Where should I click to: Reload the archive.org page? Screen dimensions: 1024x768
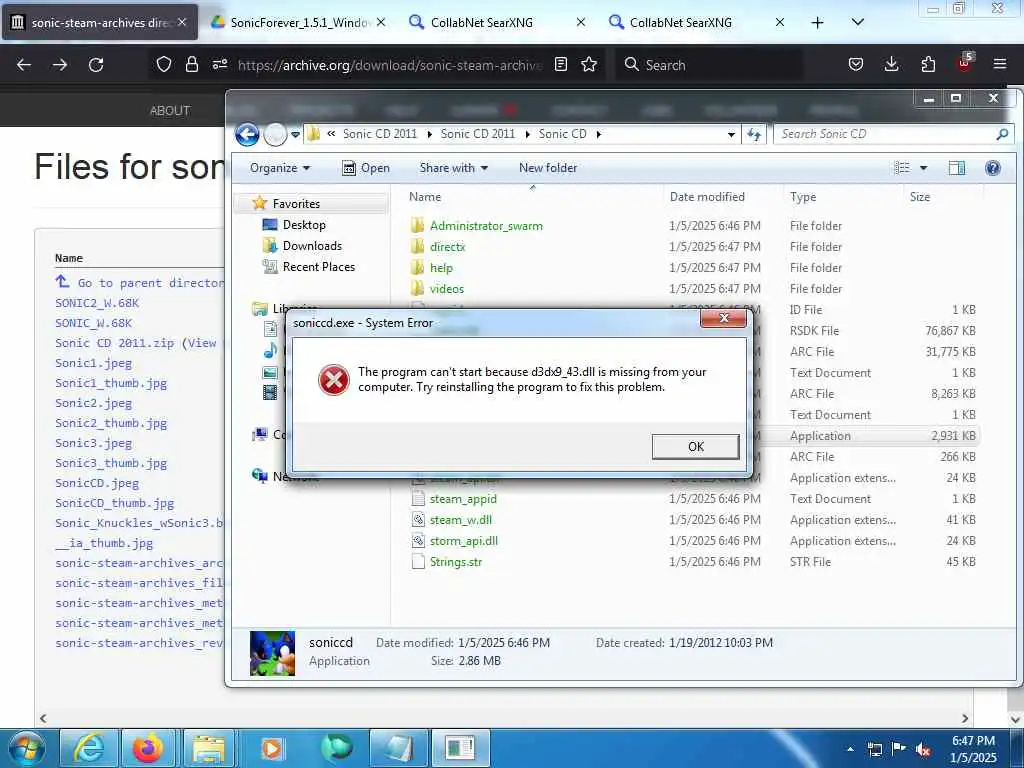point(96,65)
